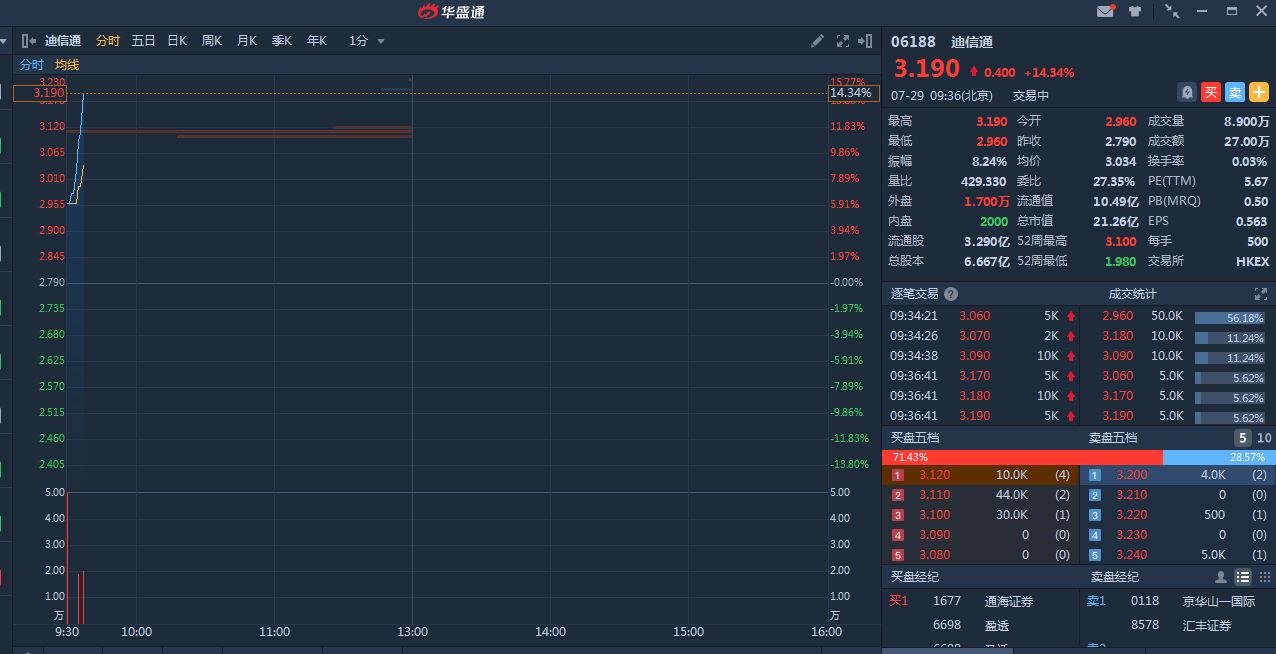Select the pencil drawing tool
Screen dimensions: 1276x654
pos(817,41)
